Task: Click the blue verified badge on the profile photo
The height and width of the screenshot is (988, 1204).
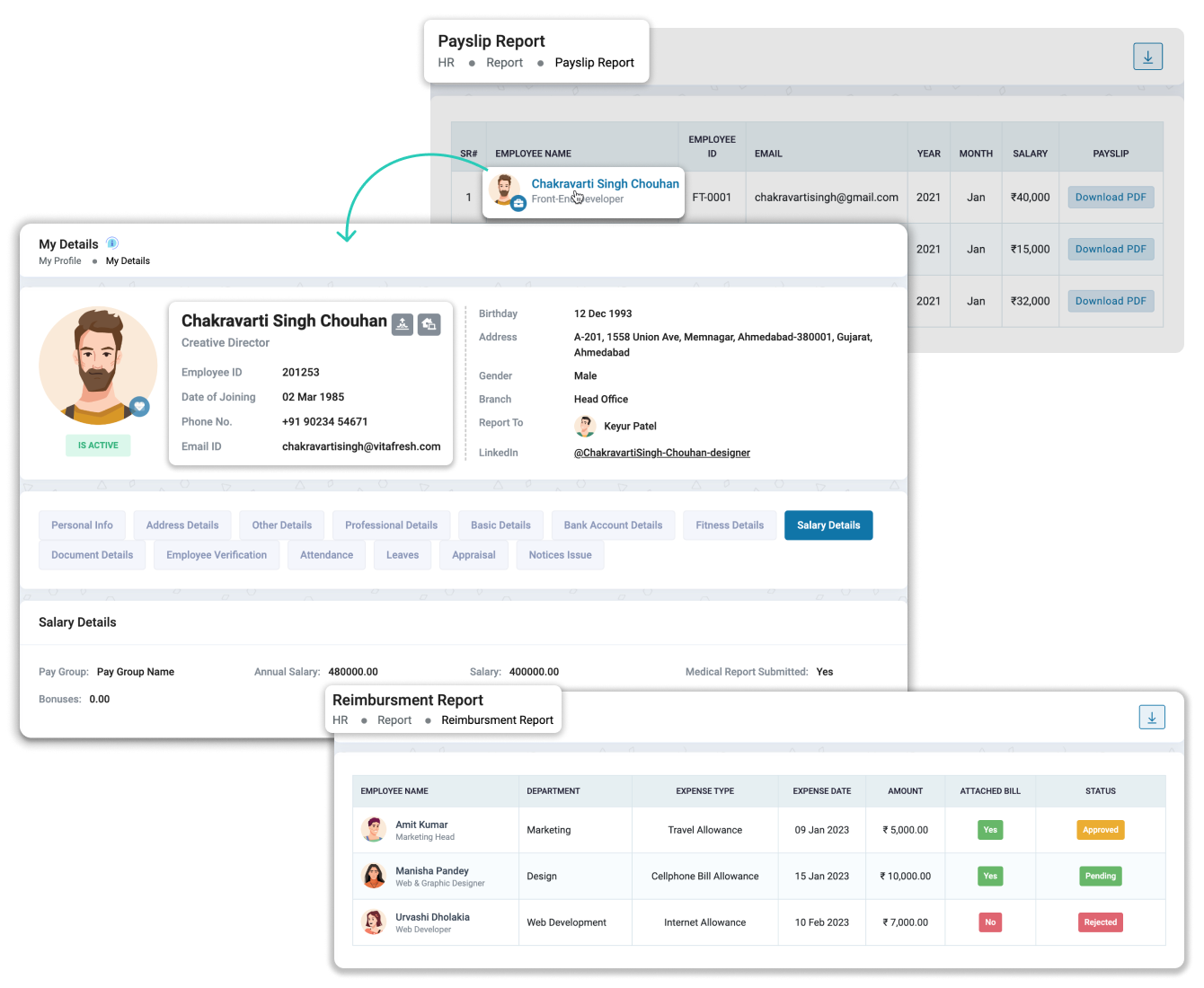Action: pyautogui.click(x=139, y=406)
